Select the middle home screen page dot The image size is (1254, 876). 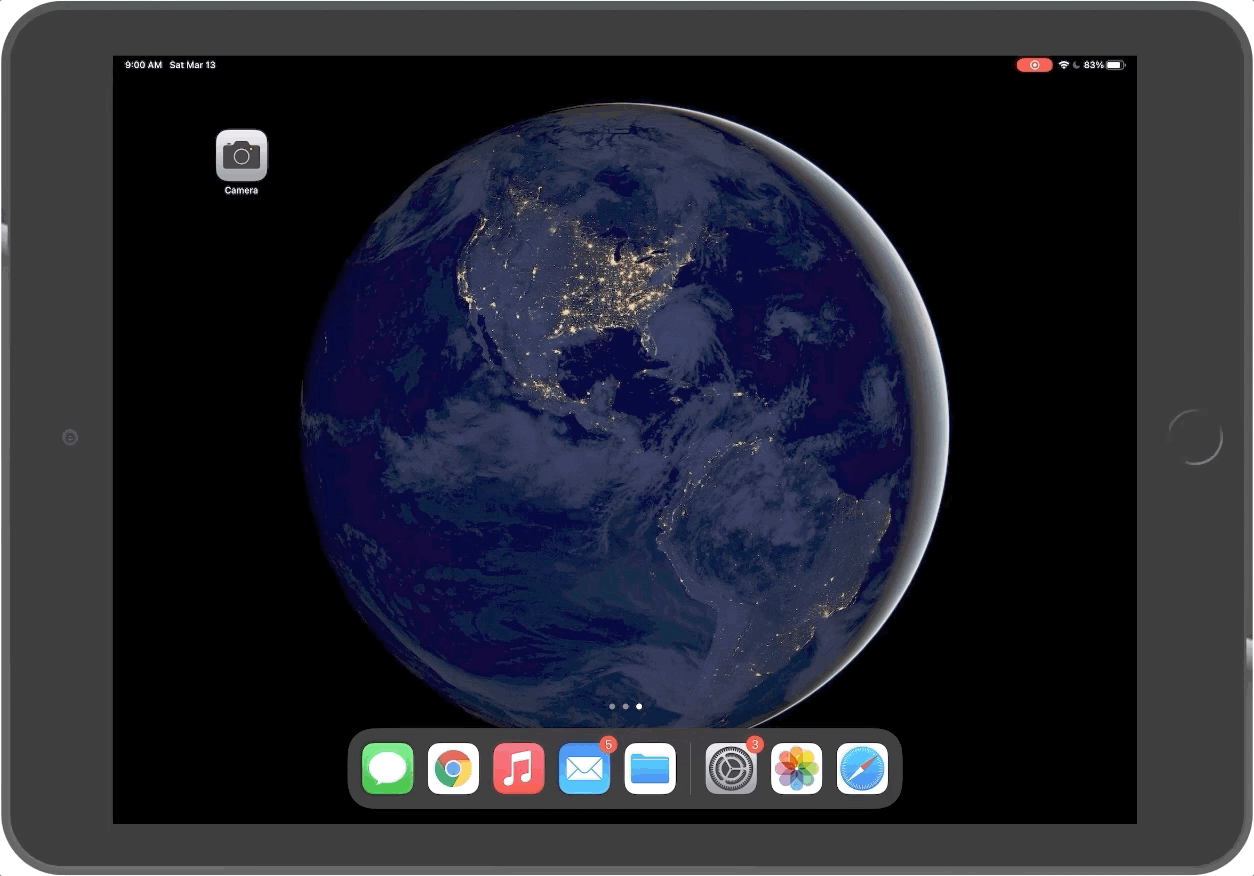[x=626, y=706]
